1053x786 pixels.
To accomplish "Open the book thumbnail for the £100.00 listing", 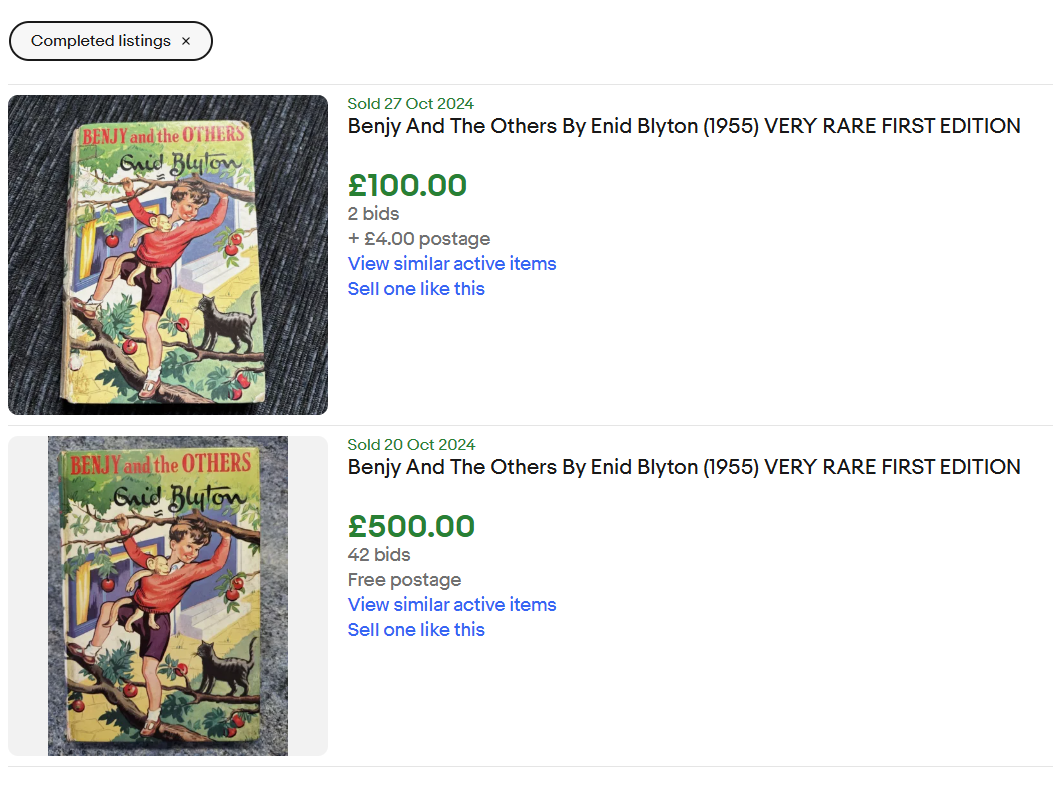I will pos(168,255).
